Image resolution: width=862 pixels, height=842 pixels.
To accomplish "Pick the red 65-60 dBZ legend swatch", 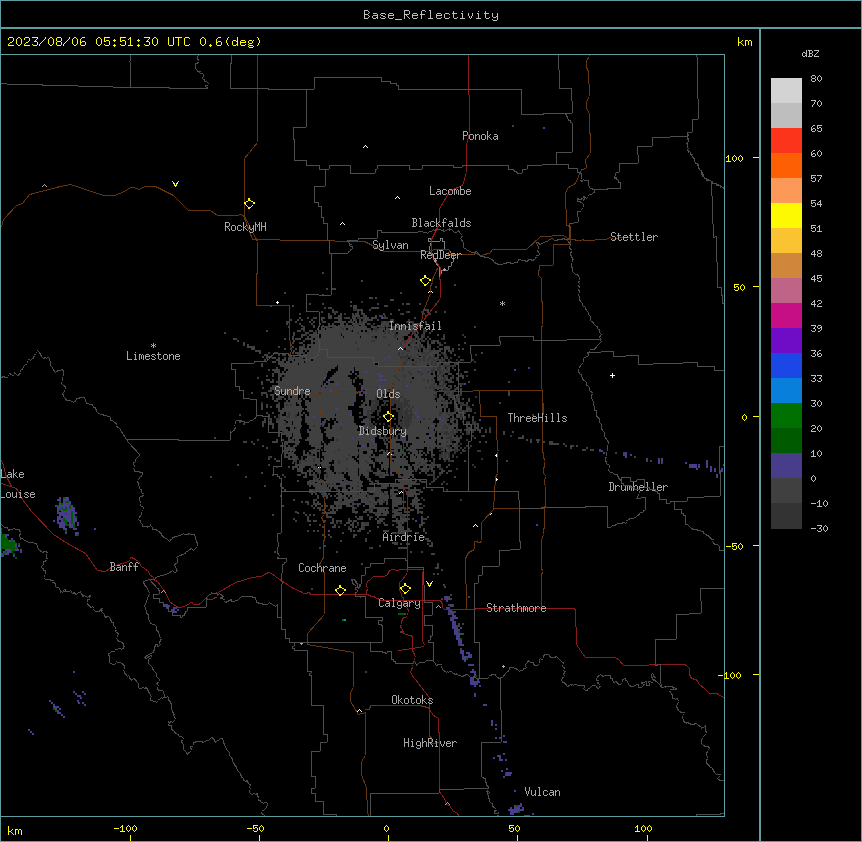I will click(786, 140).
